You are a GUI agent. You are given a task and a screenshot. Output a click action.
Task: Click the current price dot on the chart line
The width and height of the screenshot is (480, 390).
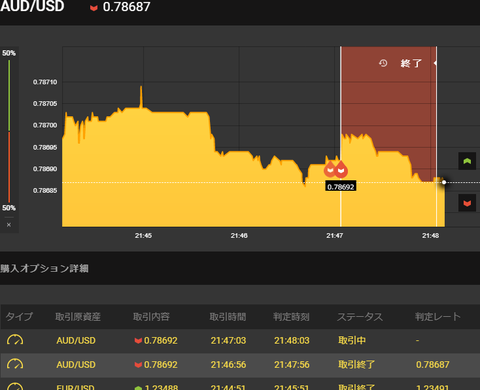(x=444, y=182)
